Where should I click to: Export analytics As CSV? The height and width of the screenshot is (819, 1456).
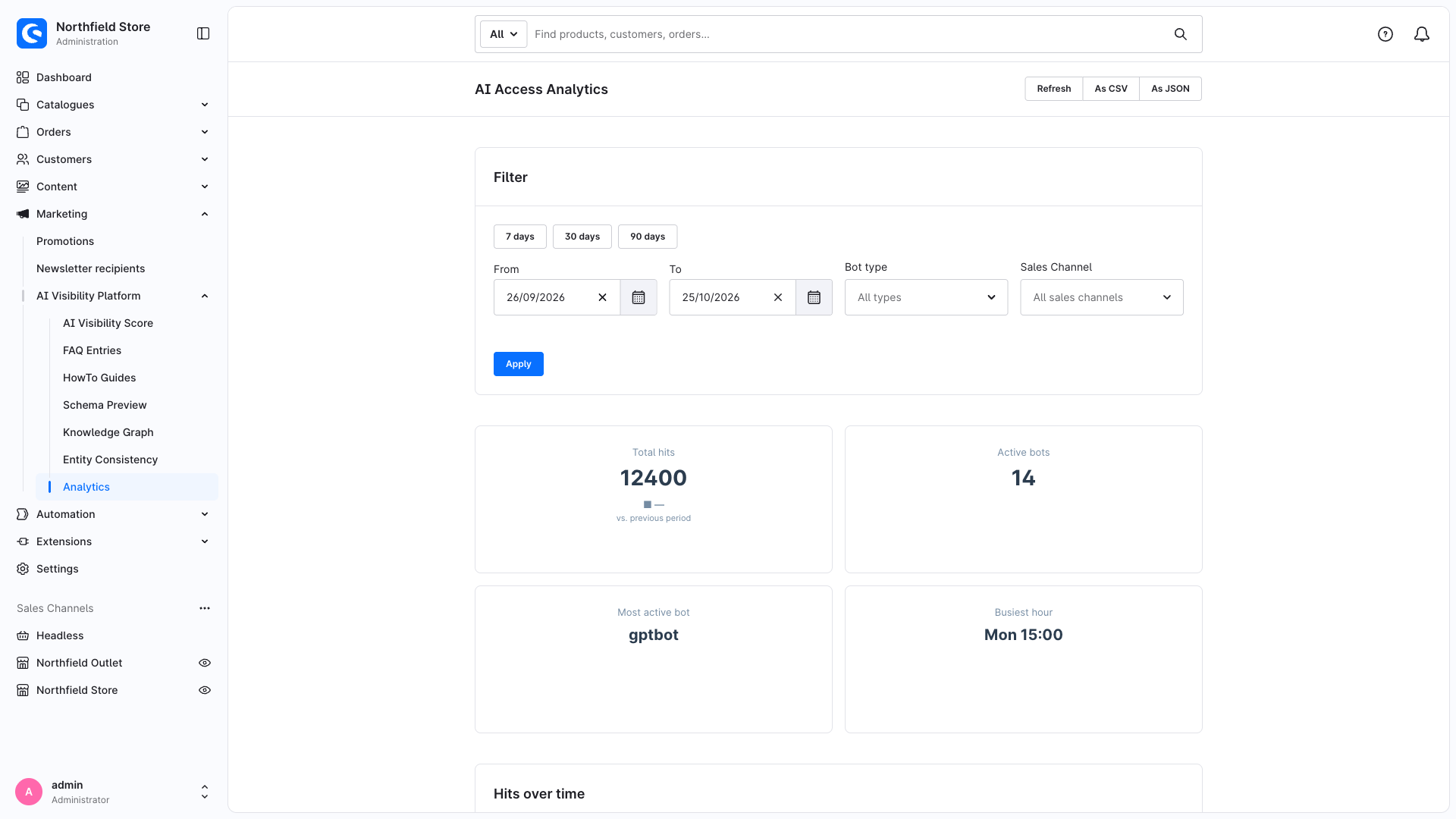(1111, 89)
